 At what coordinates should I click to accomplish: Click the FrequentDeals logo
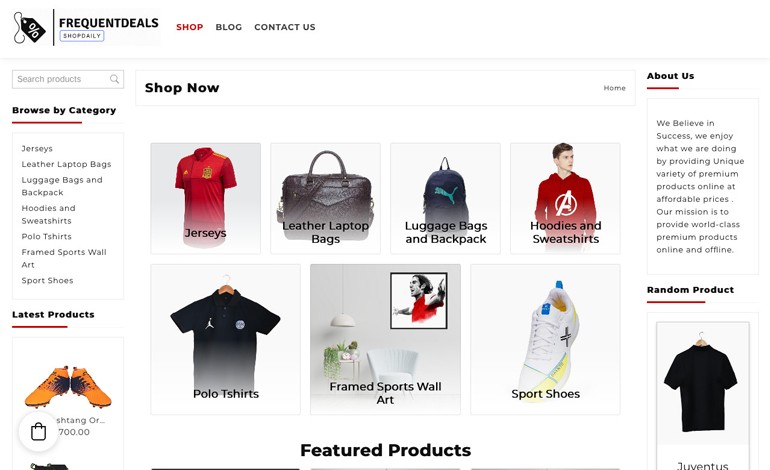click(x=86, y=28)
